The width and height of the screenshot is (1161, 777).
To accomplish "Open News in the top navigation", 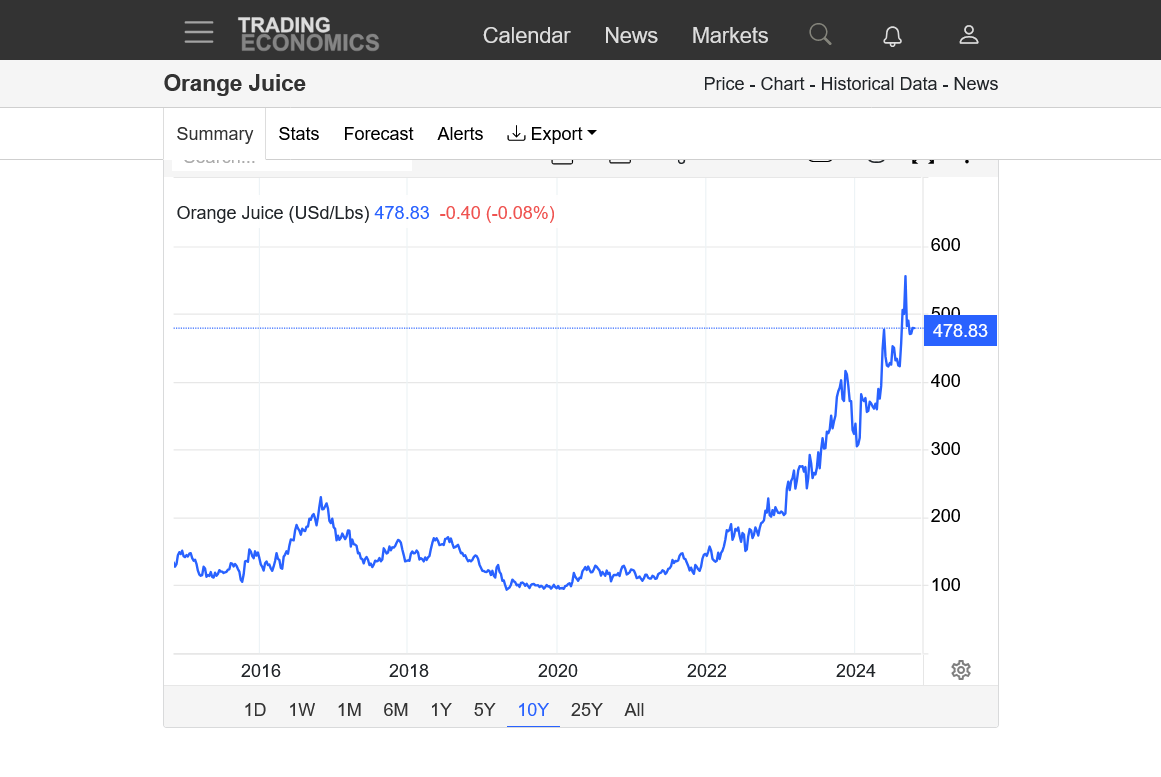I will [x=631, y=36].
